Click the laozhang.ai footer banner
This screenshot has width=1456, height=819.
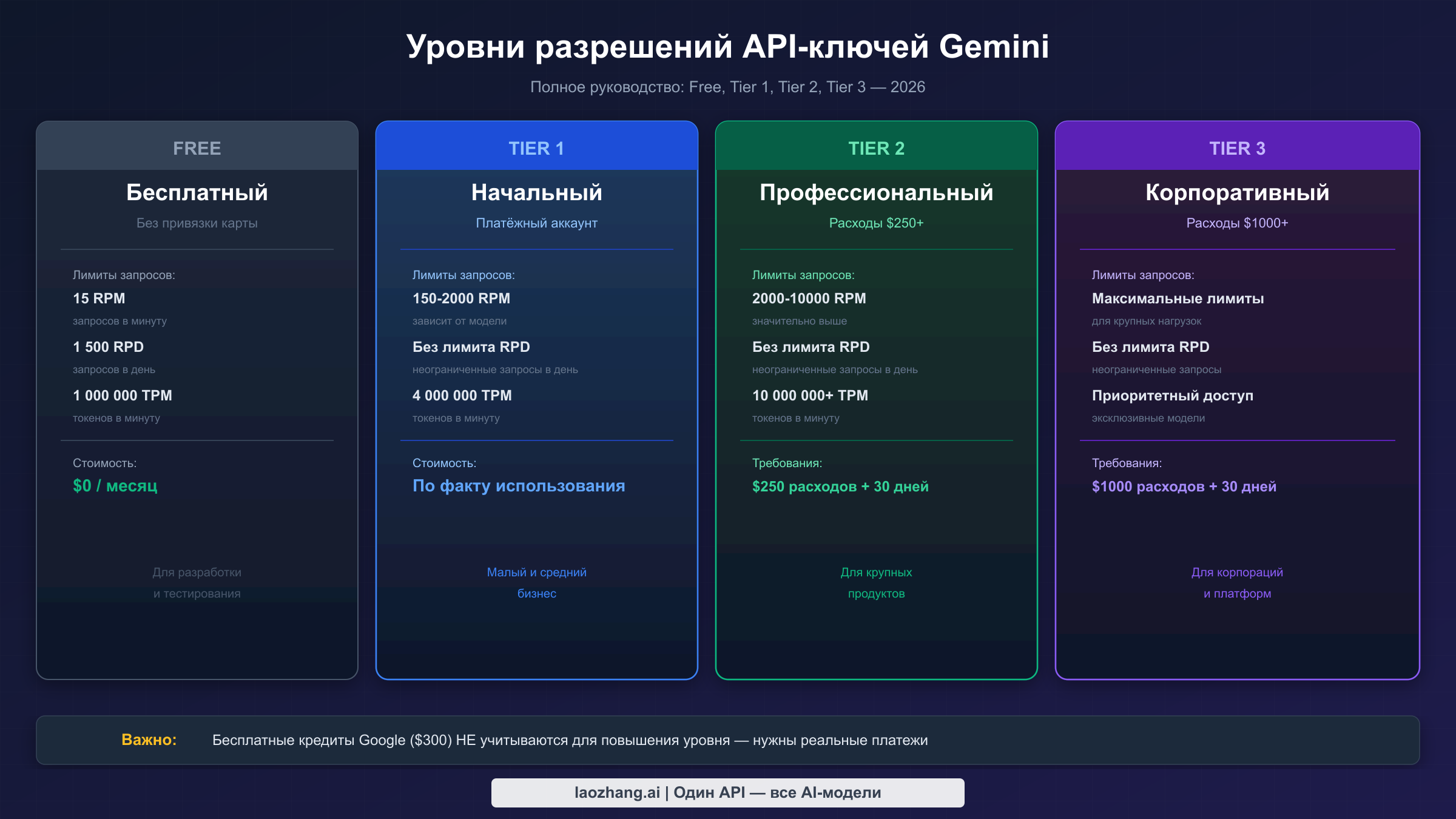tap(727, 792)
